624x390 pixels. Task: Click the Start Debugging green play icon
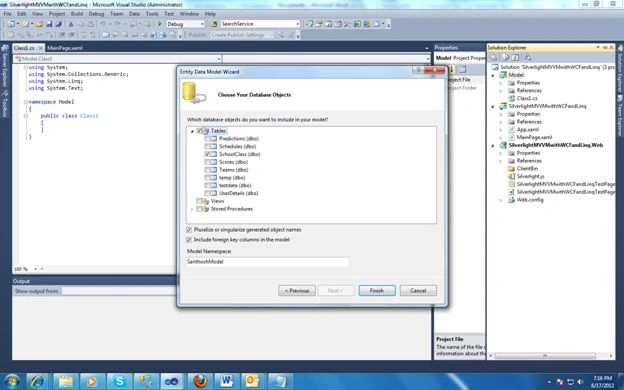tap(160, 24)
